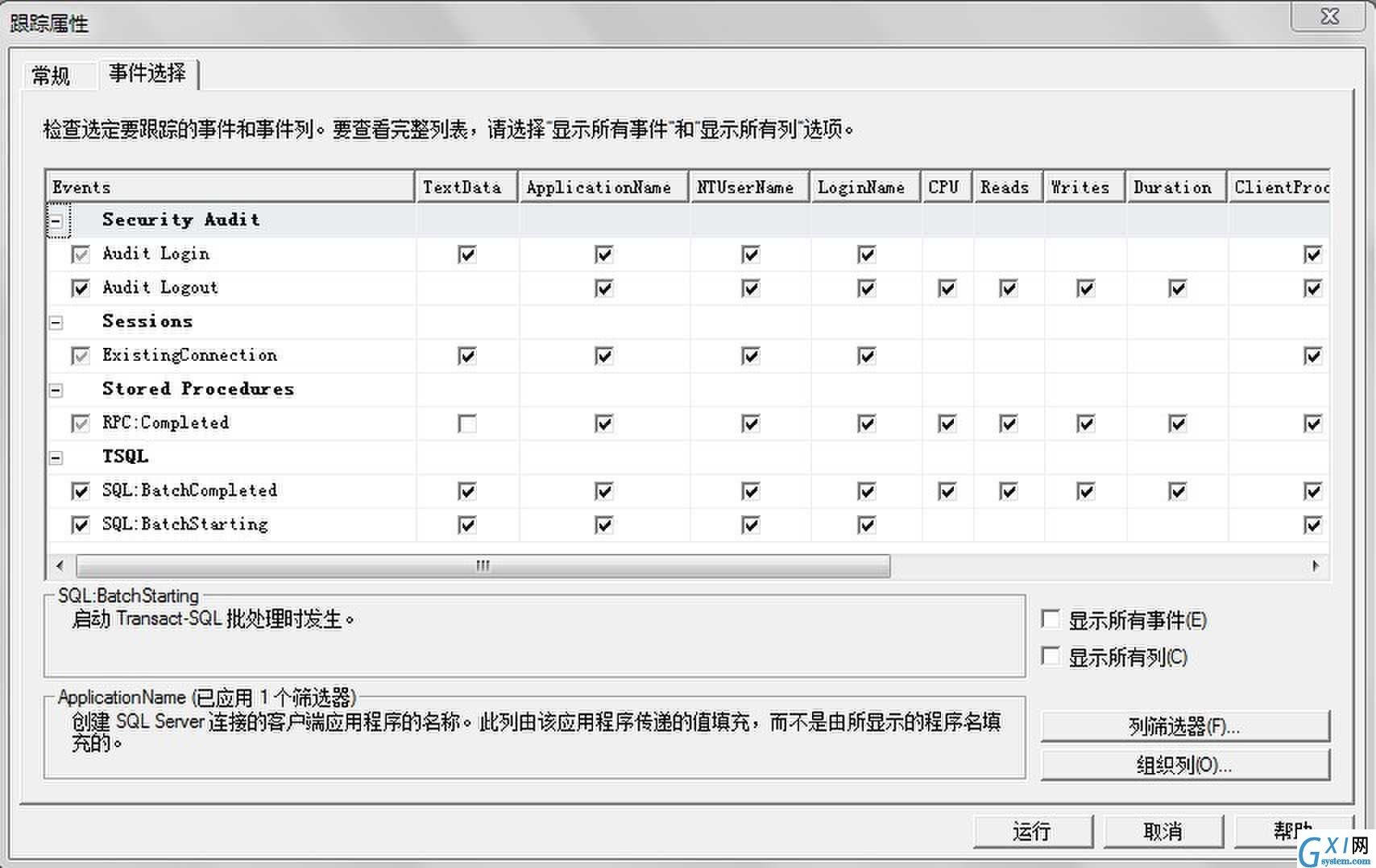Screen dimensions: 1376x868
Task: Uncheck Writes for SQL:BatchCompleted
Action: click(x=1086, y=491)
